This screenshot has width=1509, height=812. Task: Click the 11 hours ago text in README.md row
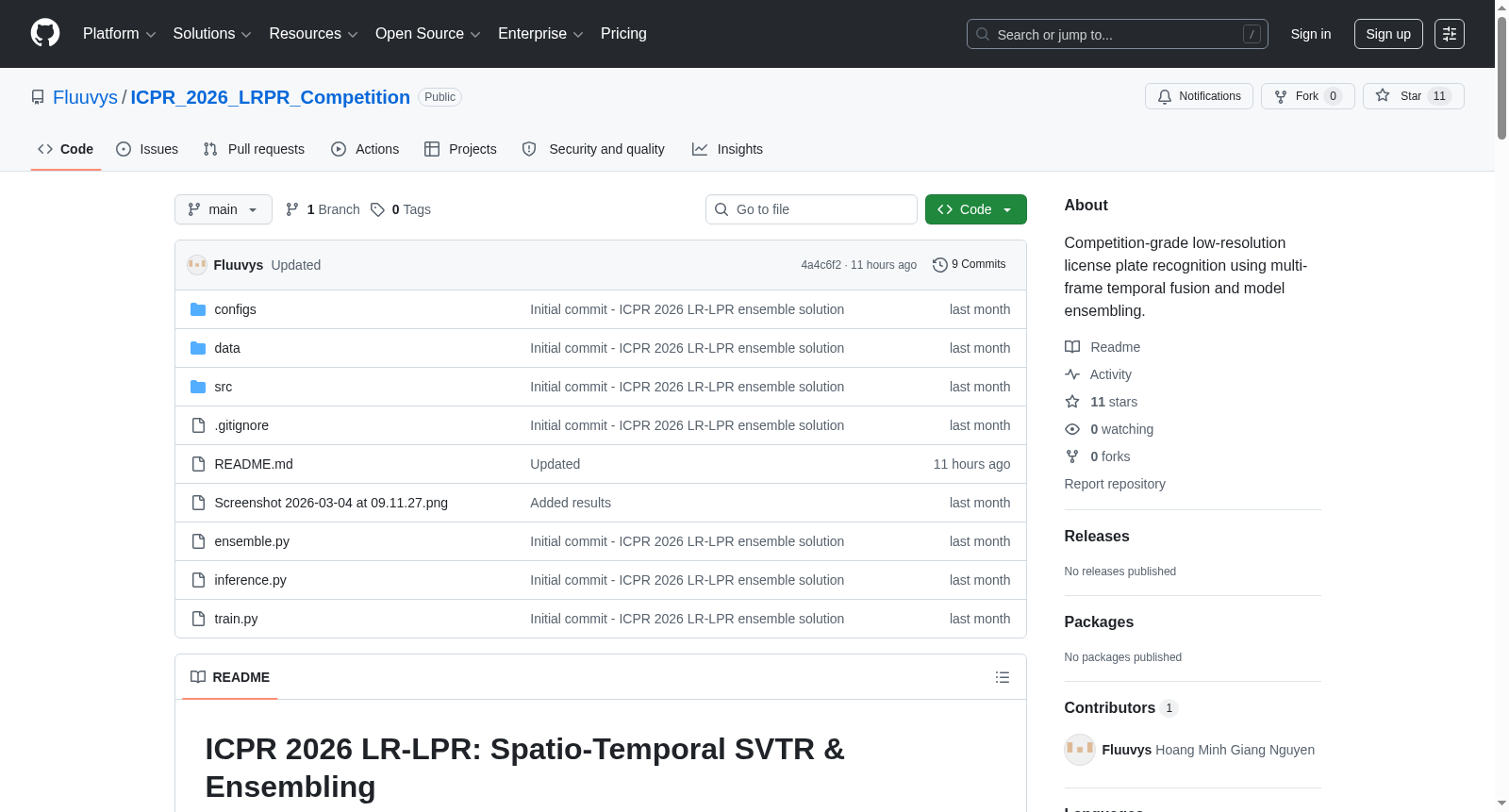(x=971, y=464)
